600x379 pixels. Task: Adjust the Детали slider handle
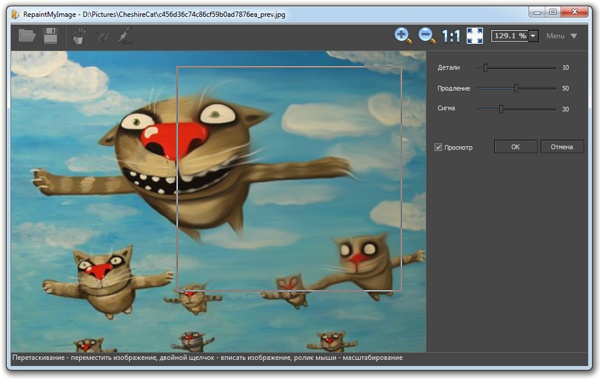[x=485, y=68]
